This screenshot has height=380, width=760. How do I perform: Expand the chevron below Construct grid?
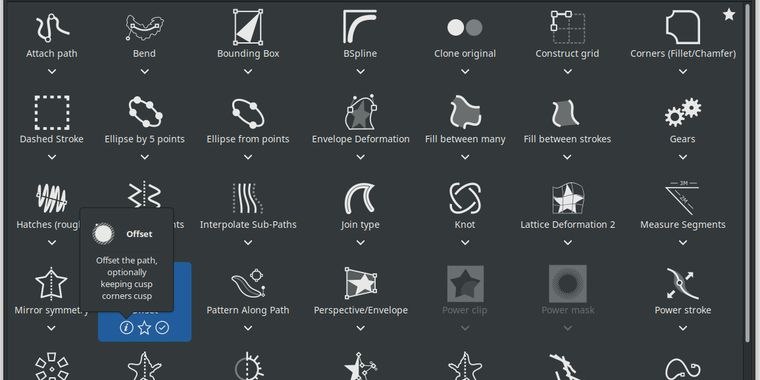(x=568, y=72)
